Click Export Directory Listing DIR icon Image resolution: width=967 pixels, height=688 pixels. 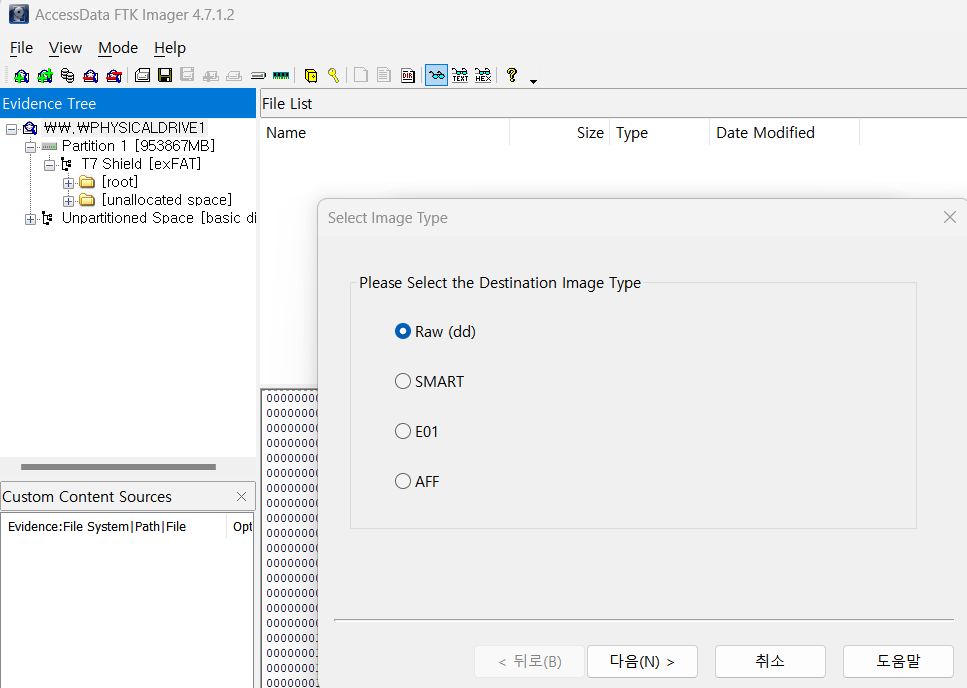point(408,76)
